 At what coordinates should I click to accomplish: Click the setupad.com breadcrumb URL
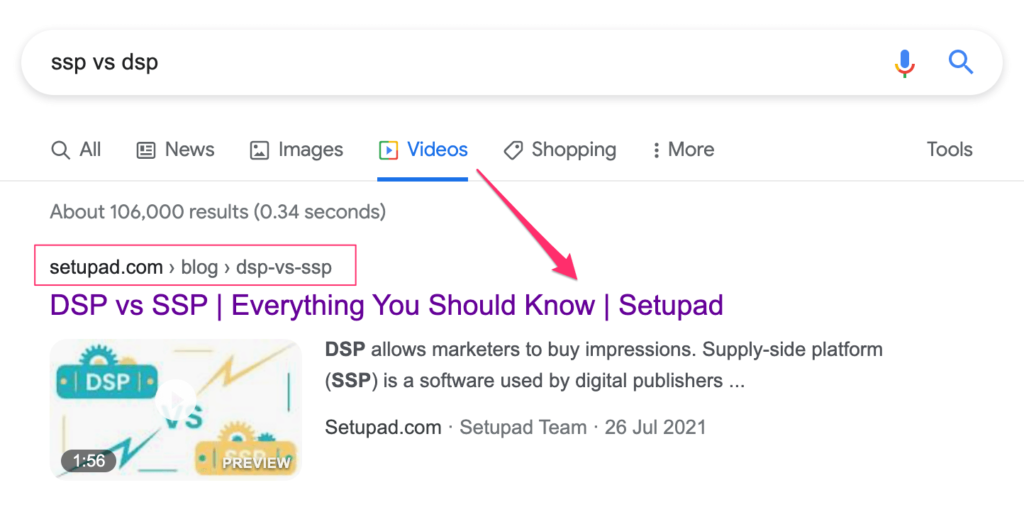click(106, 267)
